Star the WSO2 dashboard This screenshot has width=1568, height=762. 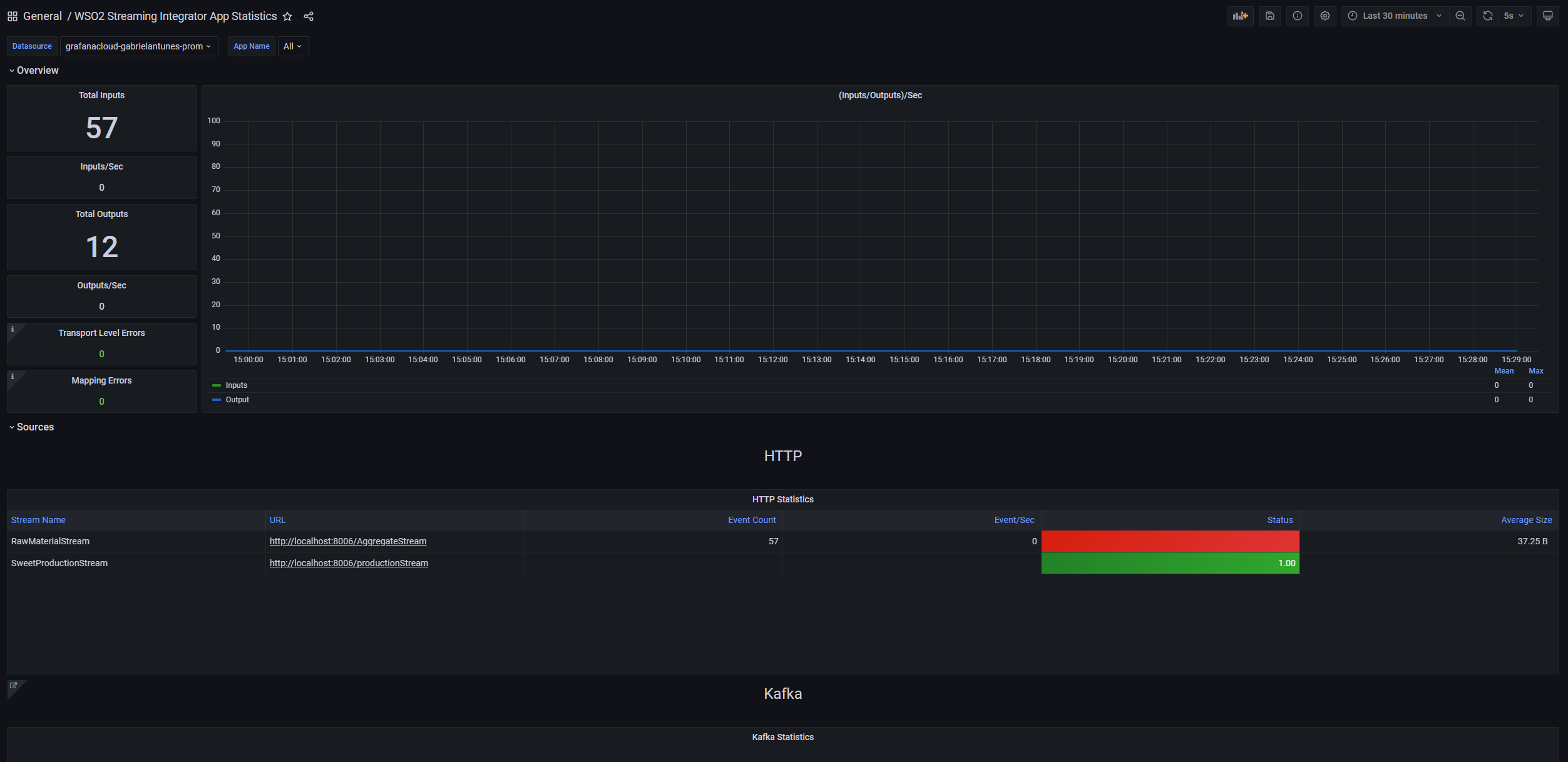[x=287, y=16]
